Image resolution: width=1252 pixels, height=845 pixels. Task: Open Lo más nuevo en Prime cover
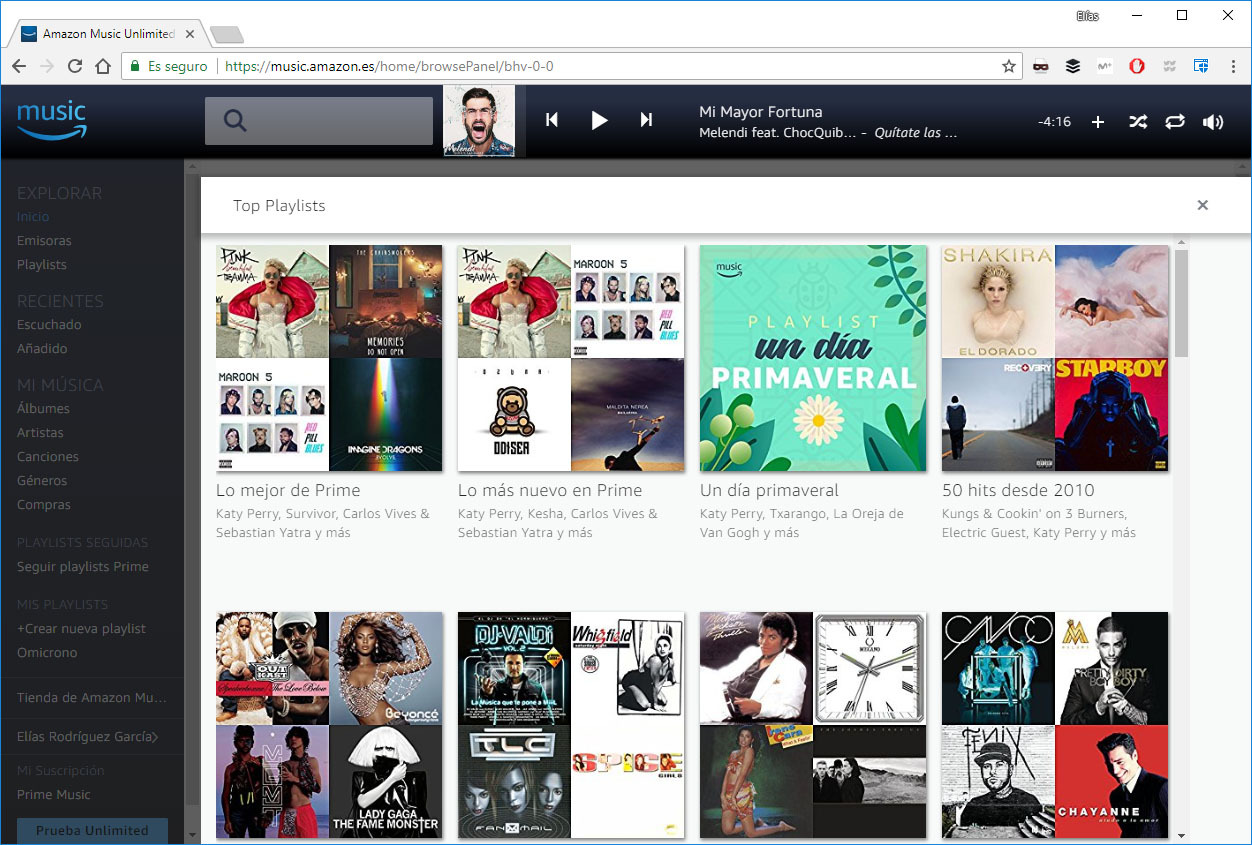[571, 358]
